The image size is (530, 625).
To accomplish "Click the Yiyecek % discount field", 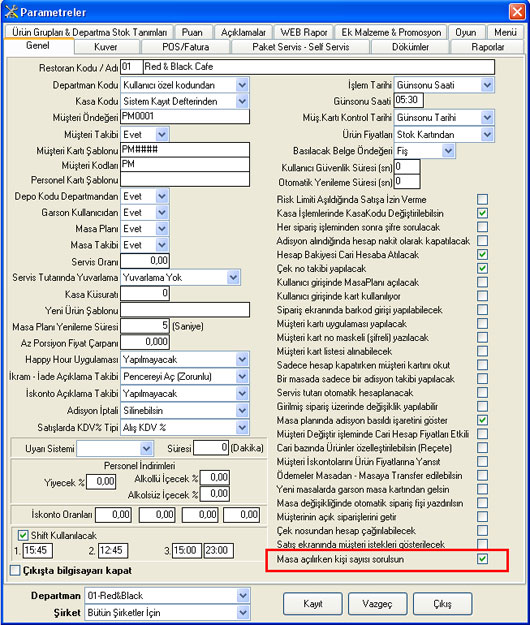I will (x=101, y=482).
